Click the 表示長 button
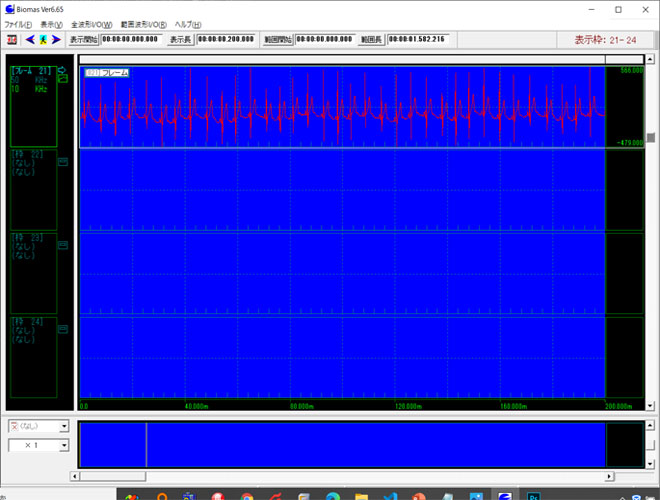The image size is (660, 500). pos(180,40)
